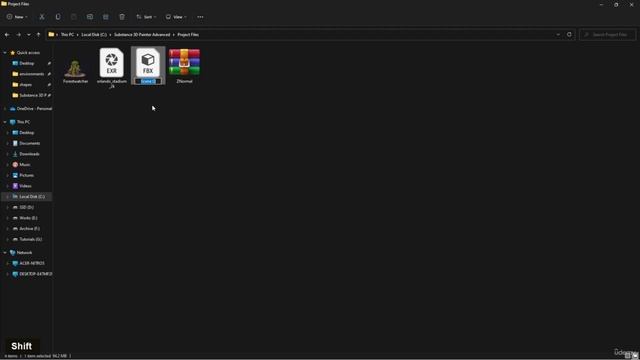Screen dimensions: 640x360
Task: Open the environments pinned folder
Action: 31,74
